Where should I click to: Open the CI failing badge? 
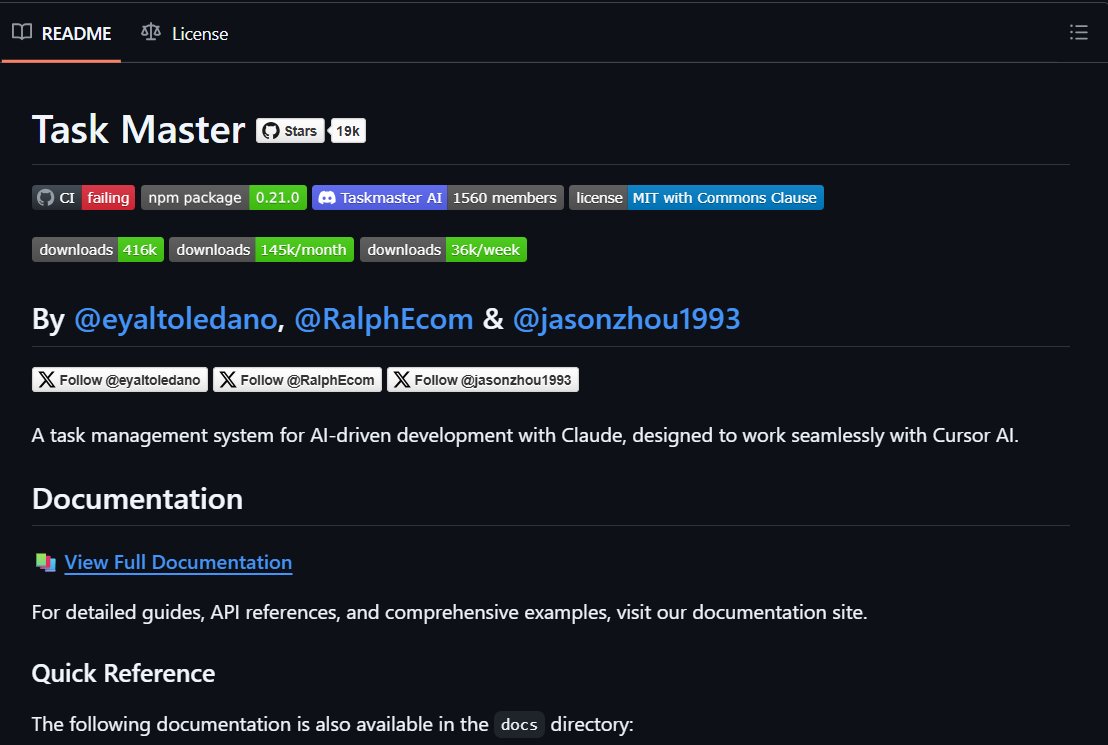point(83,198)
